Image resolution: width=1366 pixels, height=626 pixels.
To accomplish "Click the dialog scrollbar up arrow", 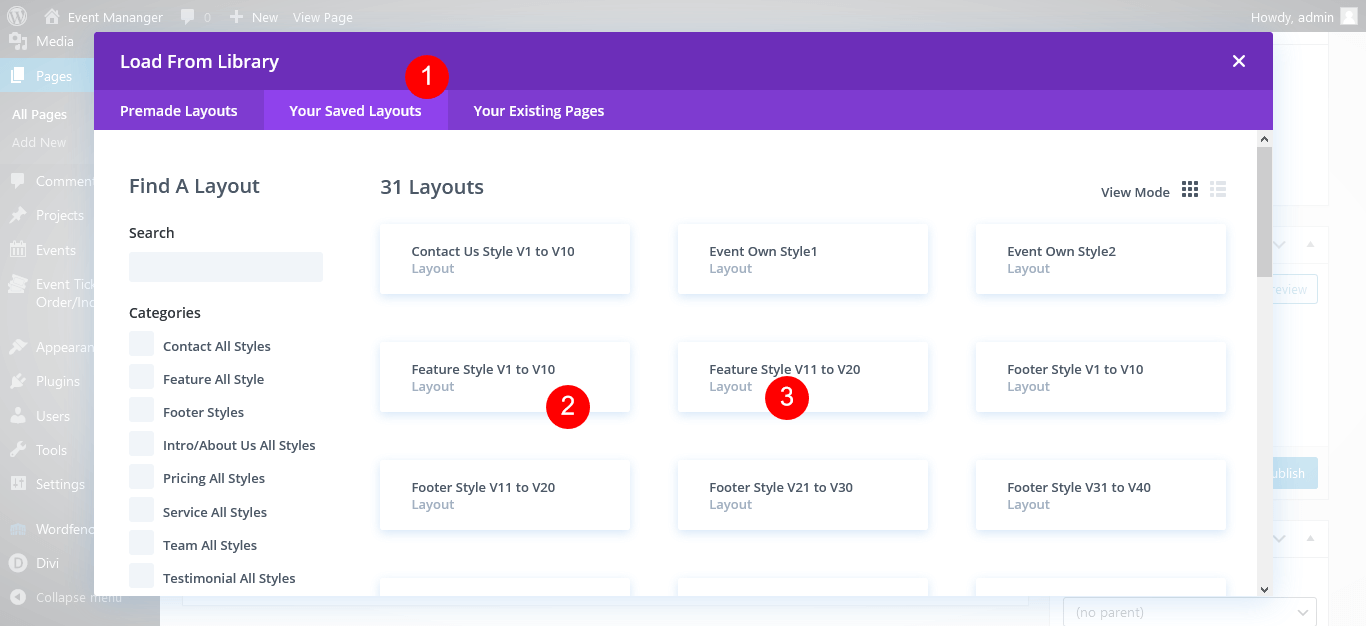I will [x=1264, y=139].
